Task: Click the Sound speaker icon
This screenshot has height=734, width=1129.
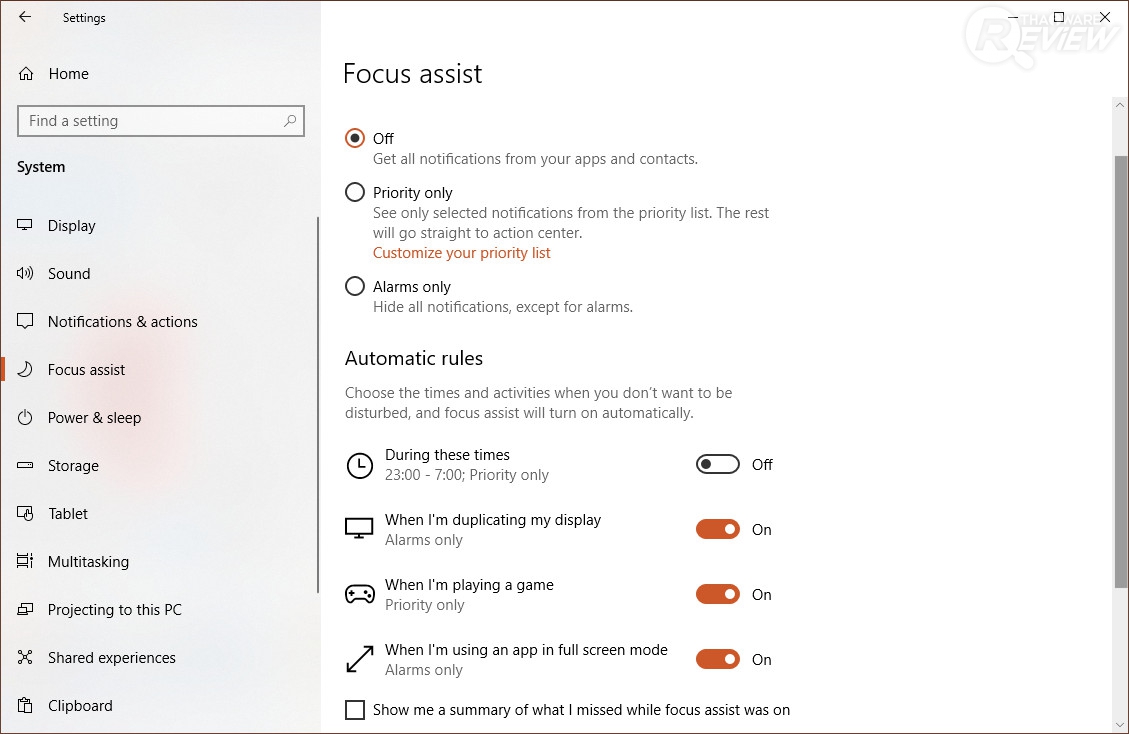Action: pos(26,274)
